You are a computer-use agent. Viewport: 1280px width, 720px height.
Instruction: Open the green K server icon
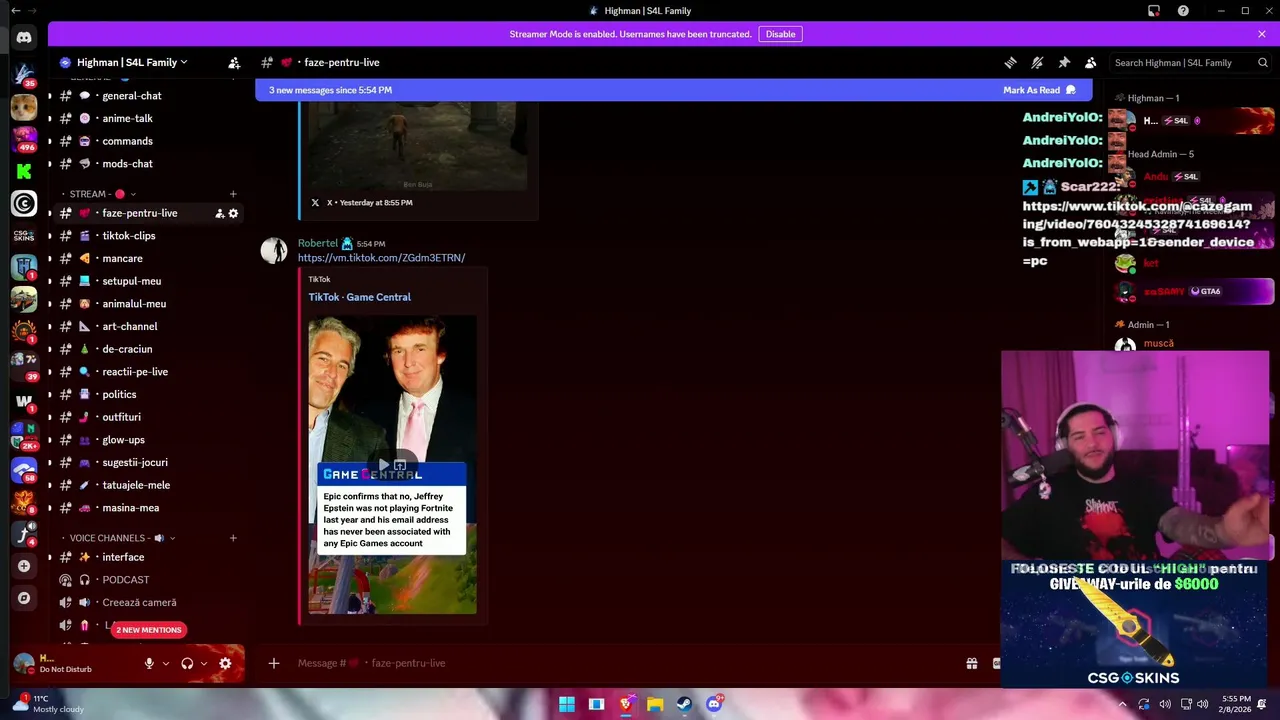(24, 172)
